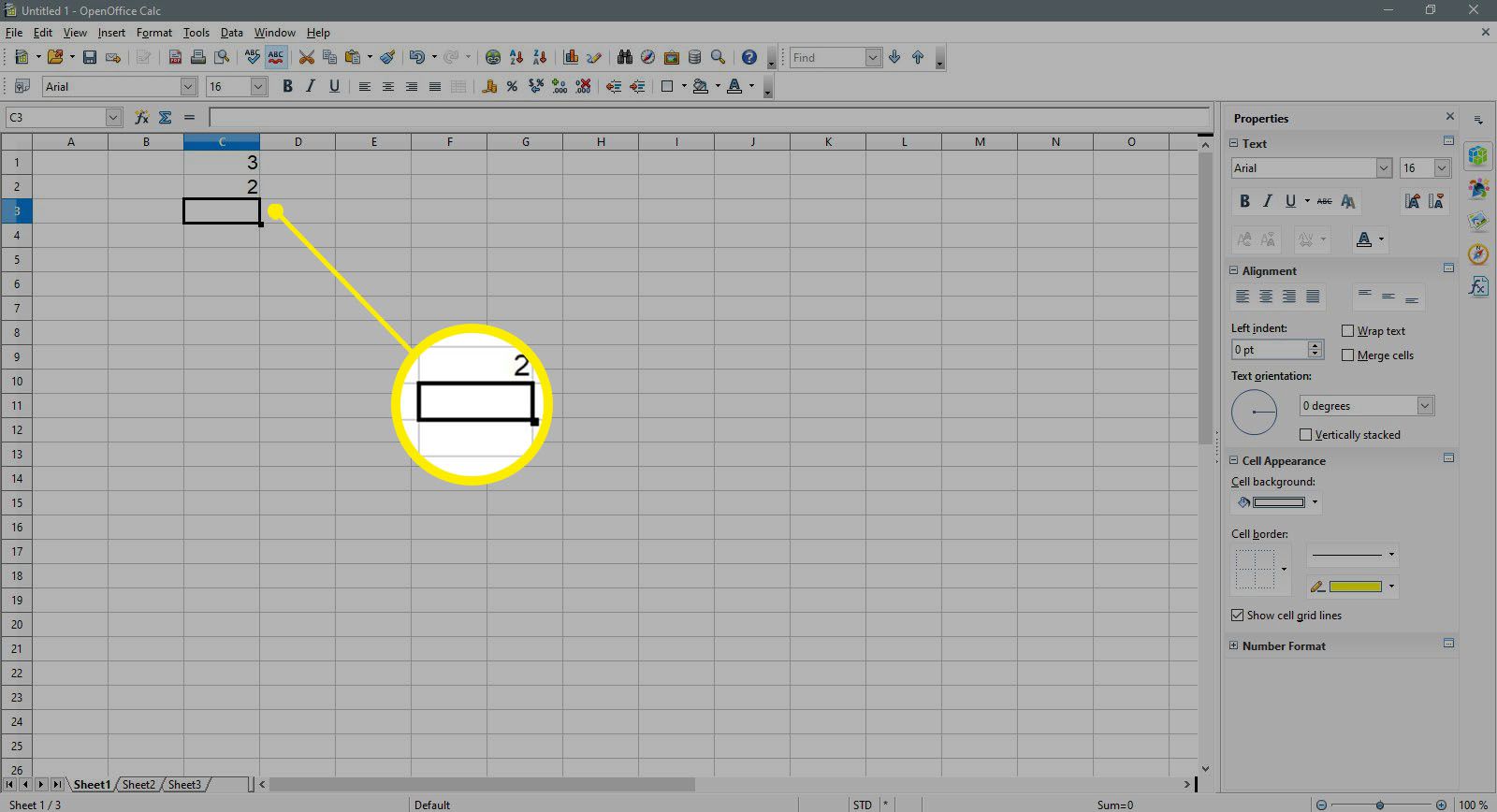Open the sidebar Styles and Formatting deck
Viewport: 1497px width, 812px height.
coord(1478,189)
